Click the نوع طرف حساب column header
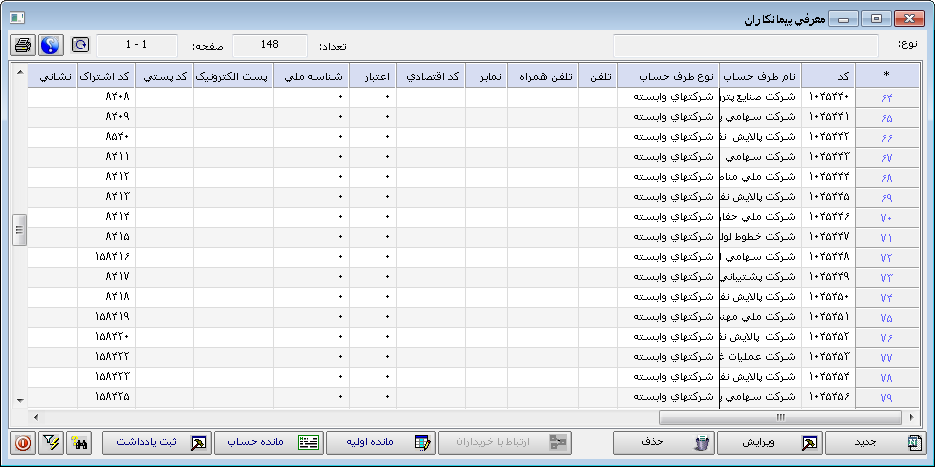 click(x=667, y=76)
